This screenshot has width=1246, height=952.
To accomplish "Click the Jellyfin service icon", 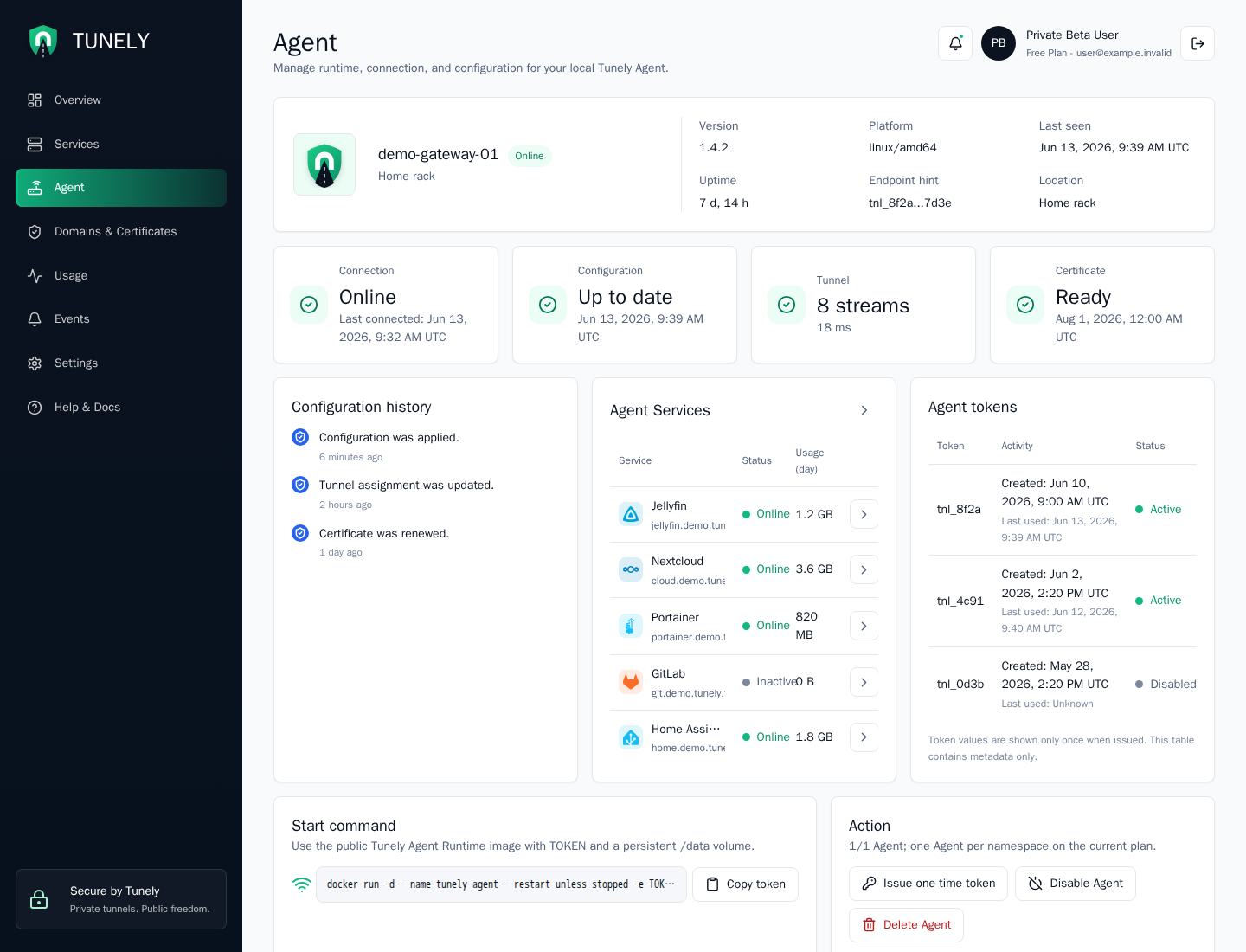I will click(631, 514).
